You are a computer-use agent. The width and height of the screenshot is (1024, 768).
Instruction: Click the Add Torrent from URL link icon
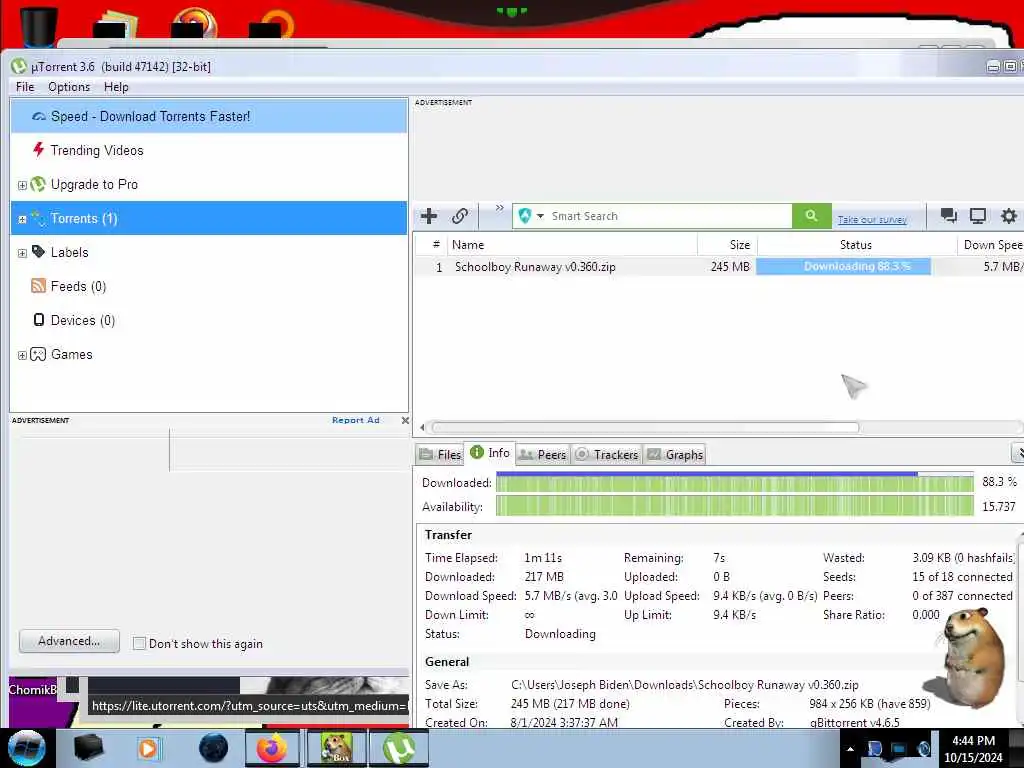click(460, 216)
